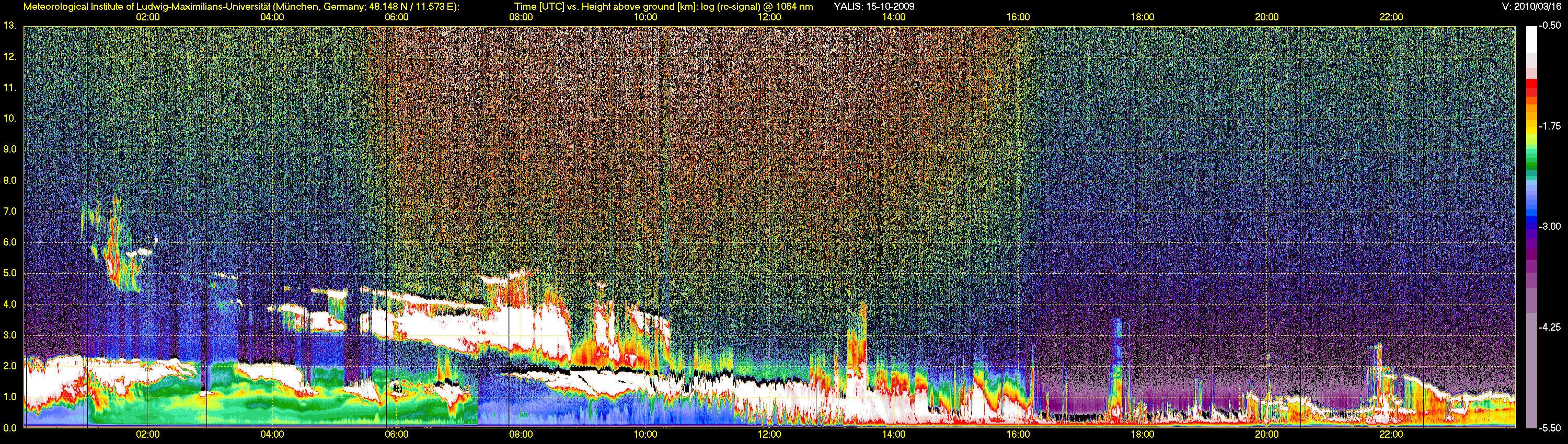Click the '13.' height axis label
1568x444 pixels.
pyautogui.click(x=9, y=26)
